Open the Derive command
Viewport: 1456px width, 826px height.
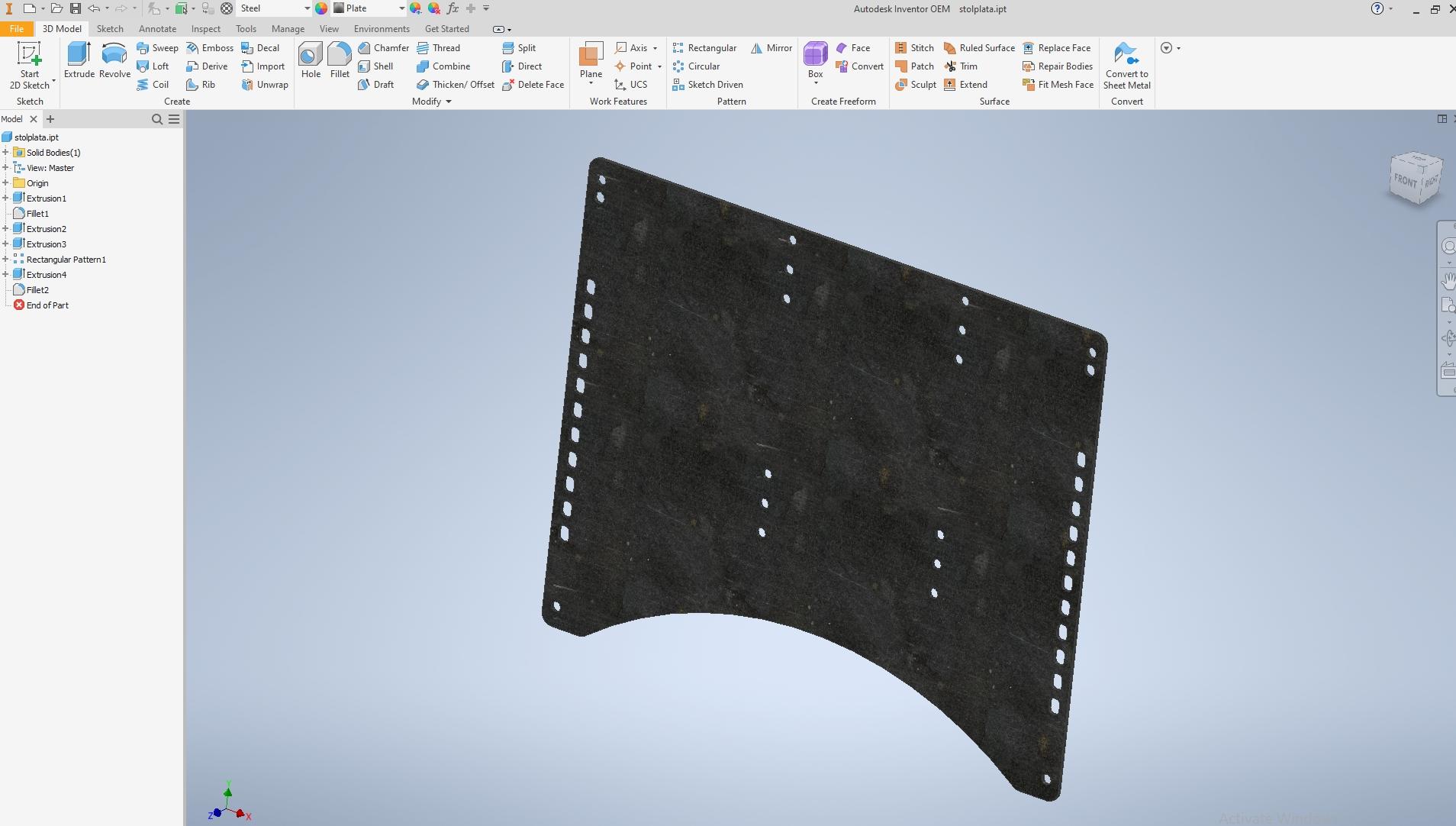(x=207, y=66)
